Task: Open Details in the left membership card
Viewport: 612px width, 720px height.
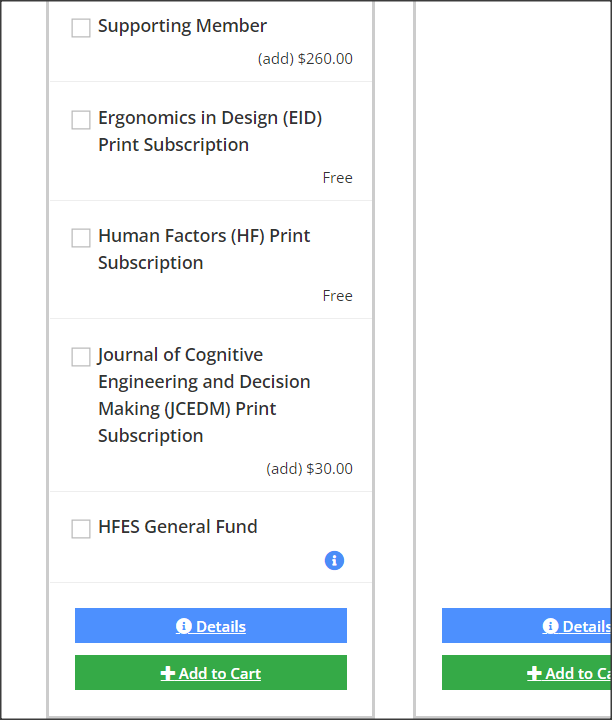Action: click(211, 626)
